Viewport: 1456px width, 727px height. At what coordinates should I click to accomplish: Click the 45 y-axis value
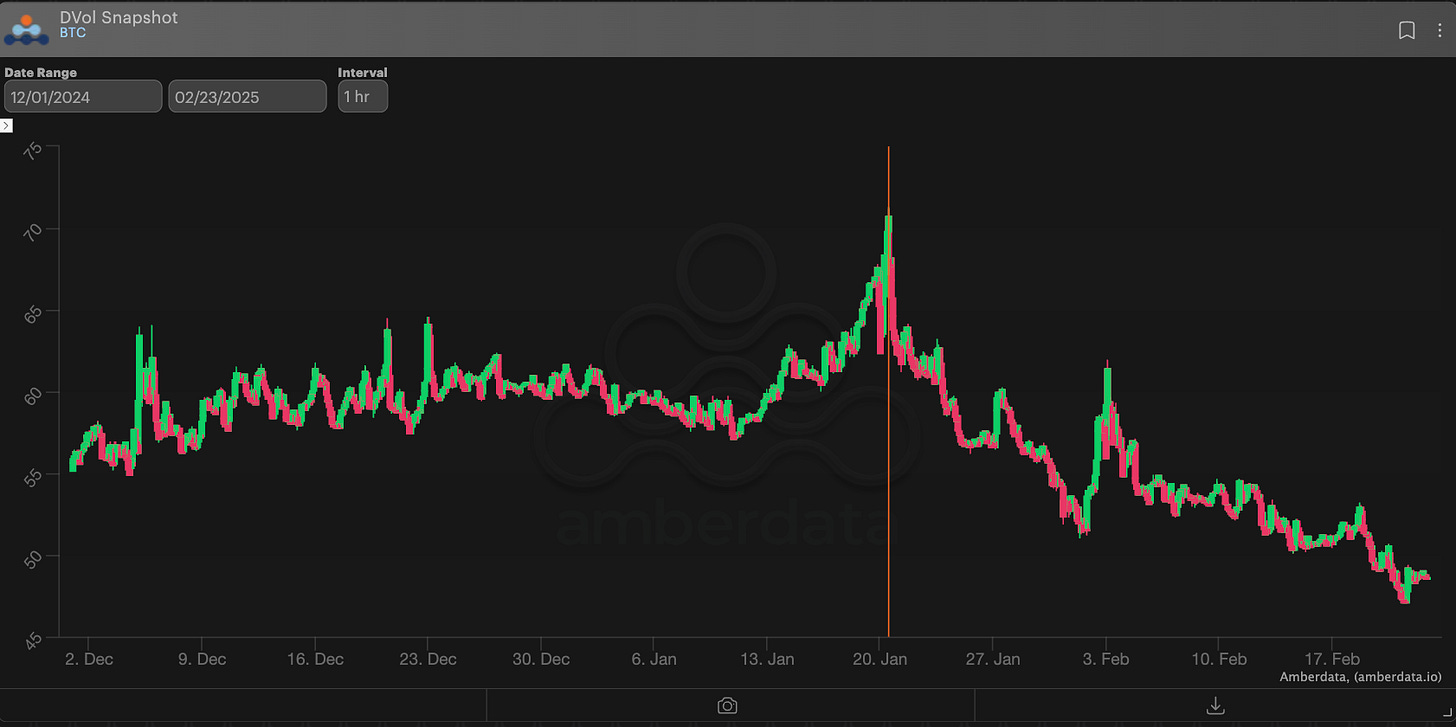33,640
